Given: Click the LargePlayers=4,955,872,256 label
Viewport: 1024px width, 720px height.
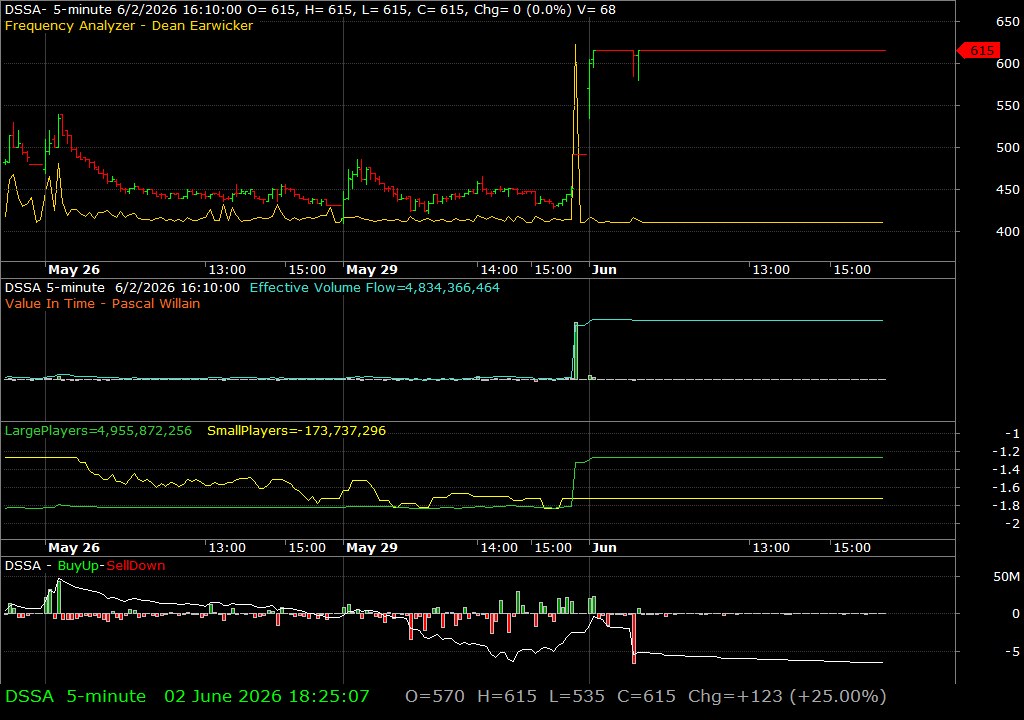Looking at the screenshot, I should coord(98,431).
